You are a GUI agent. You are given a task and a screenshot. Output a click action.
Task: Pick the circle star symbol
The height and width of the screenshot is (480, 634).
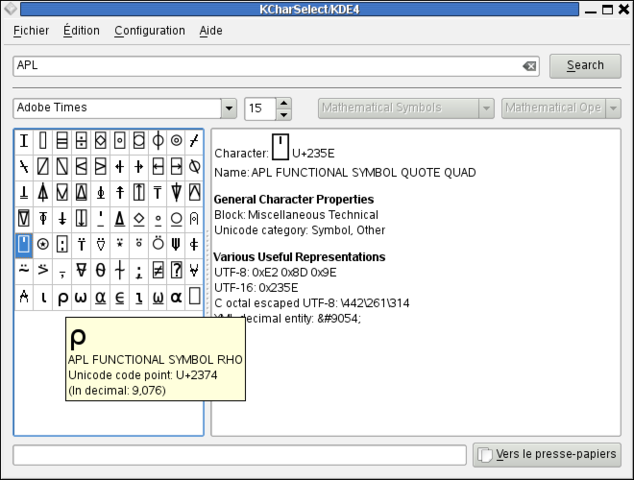(43, 245)
